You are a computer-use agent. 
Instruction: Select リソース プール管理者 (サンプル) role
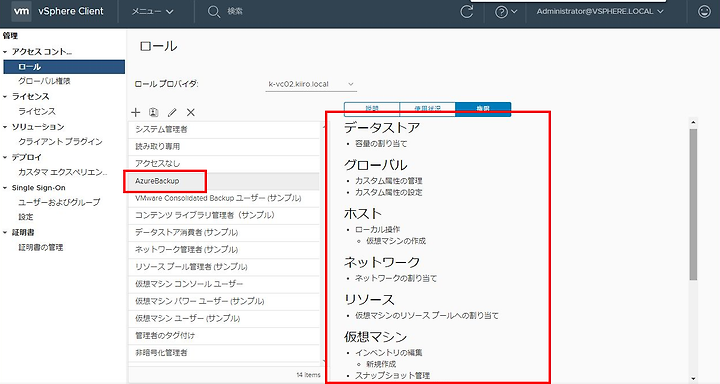click(x=224, y=267)
